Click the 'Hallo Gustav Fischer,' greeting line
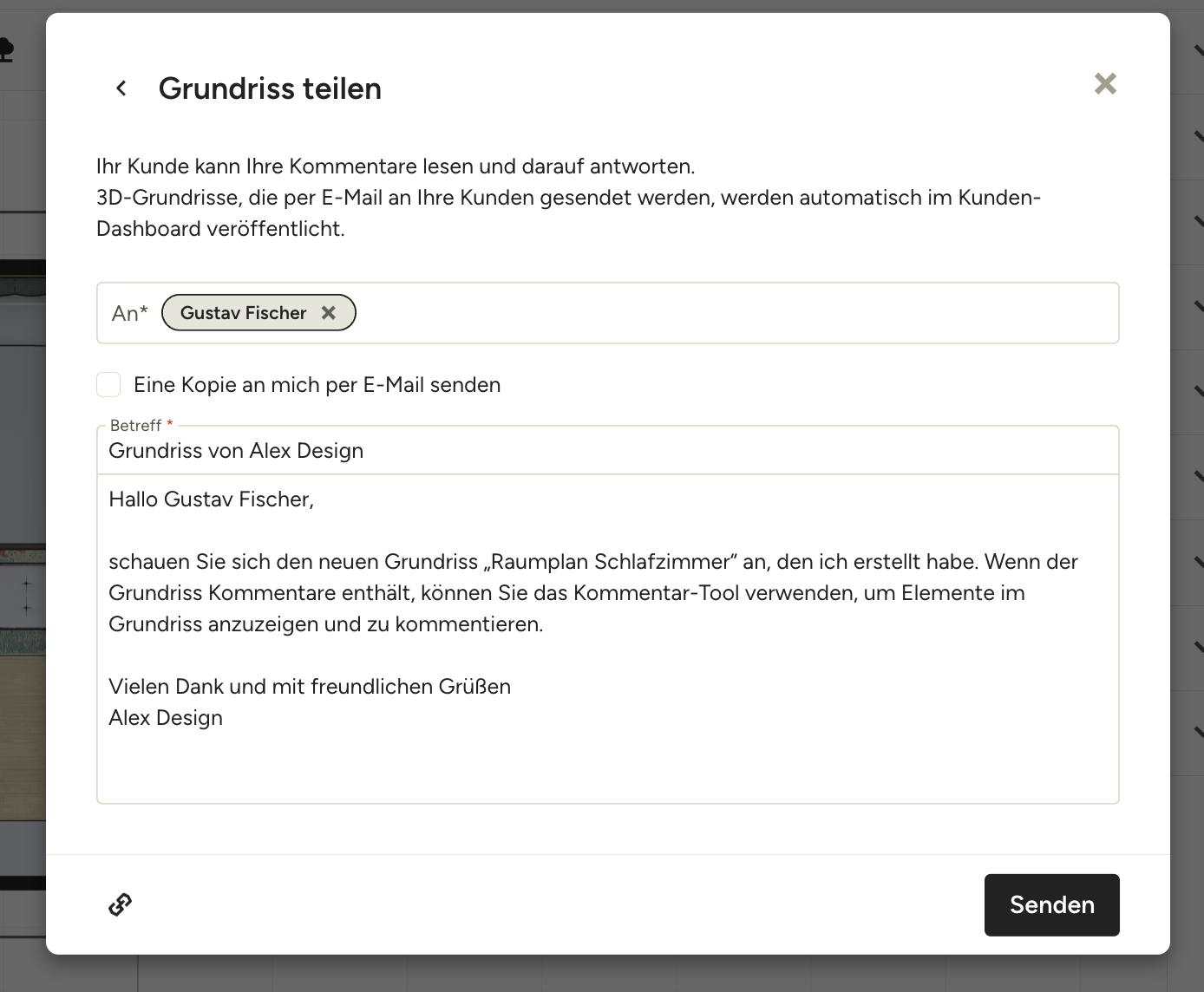Image resolution: width=1204 pixels, height=992 pixels. (211, 499)
